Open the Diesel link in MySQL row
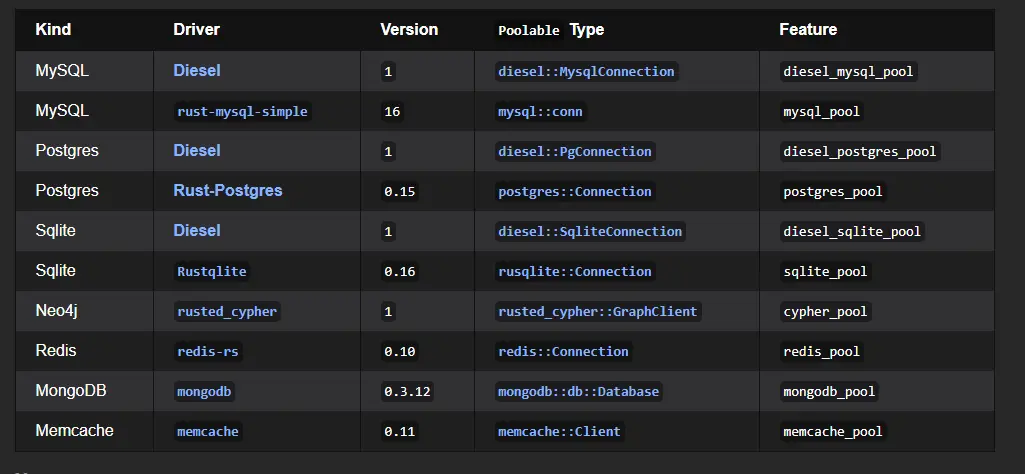This screenshot has height=474, width=1025. [197, 71]
